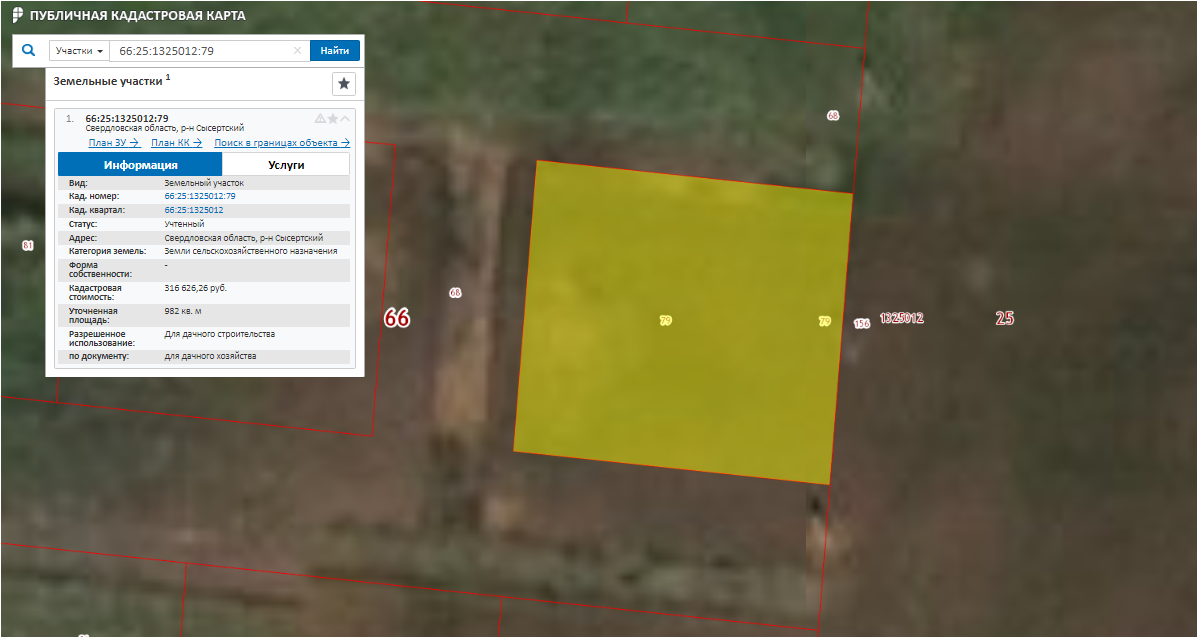Viewport: 1198px width, 638px height.
Task: Click the magnifier search icon
Action: [29, 50]
